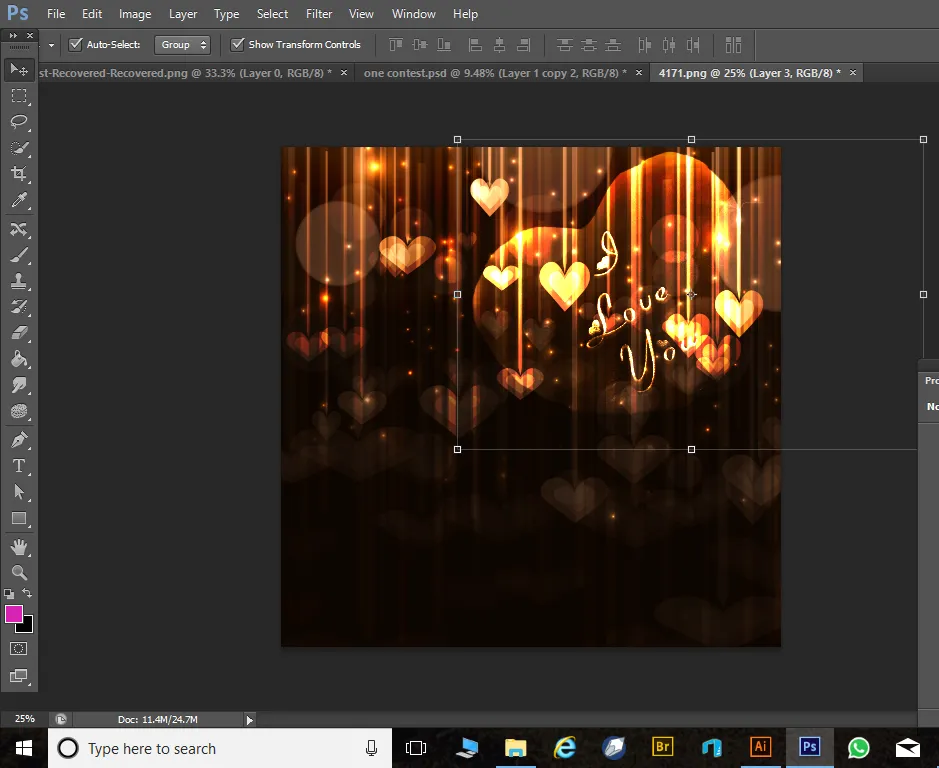Screen dimensions: 939x768
Task: Distribute horizontal centers of layers
Action: [669, 45]
